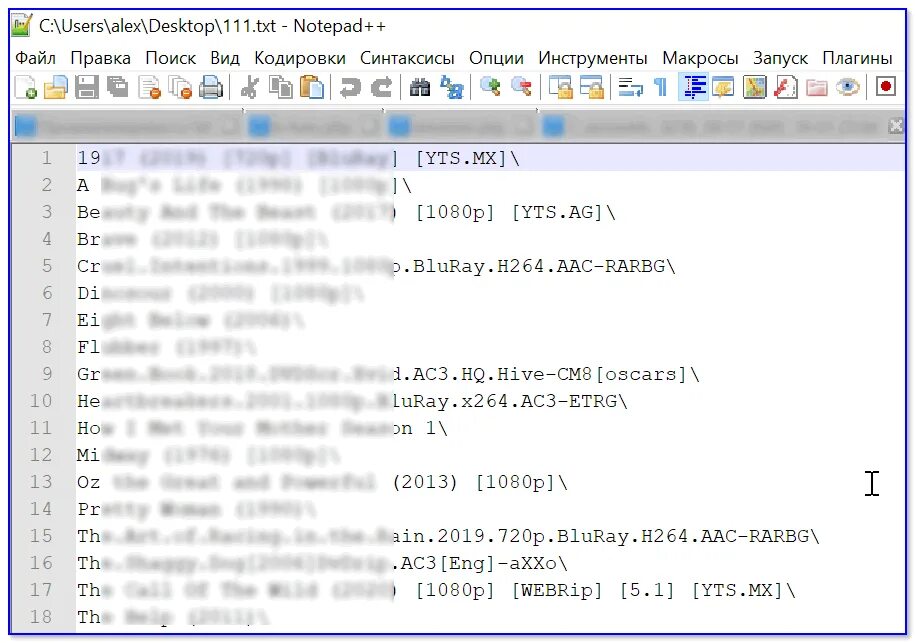Image resolution: width=915 pixels, height=643 pixels.
Task: Toggle show all characters pilcrow icon
Action: tap(661, 88)
